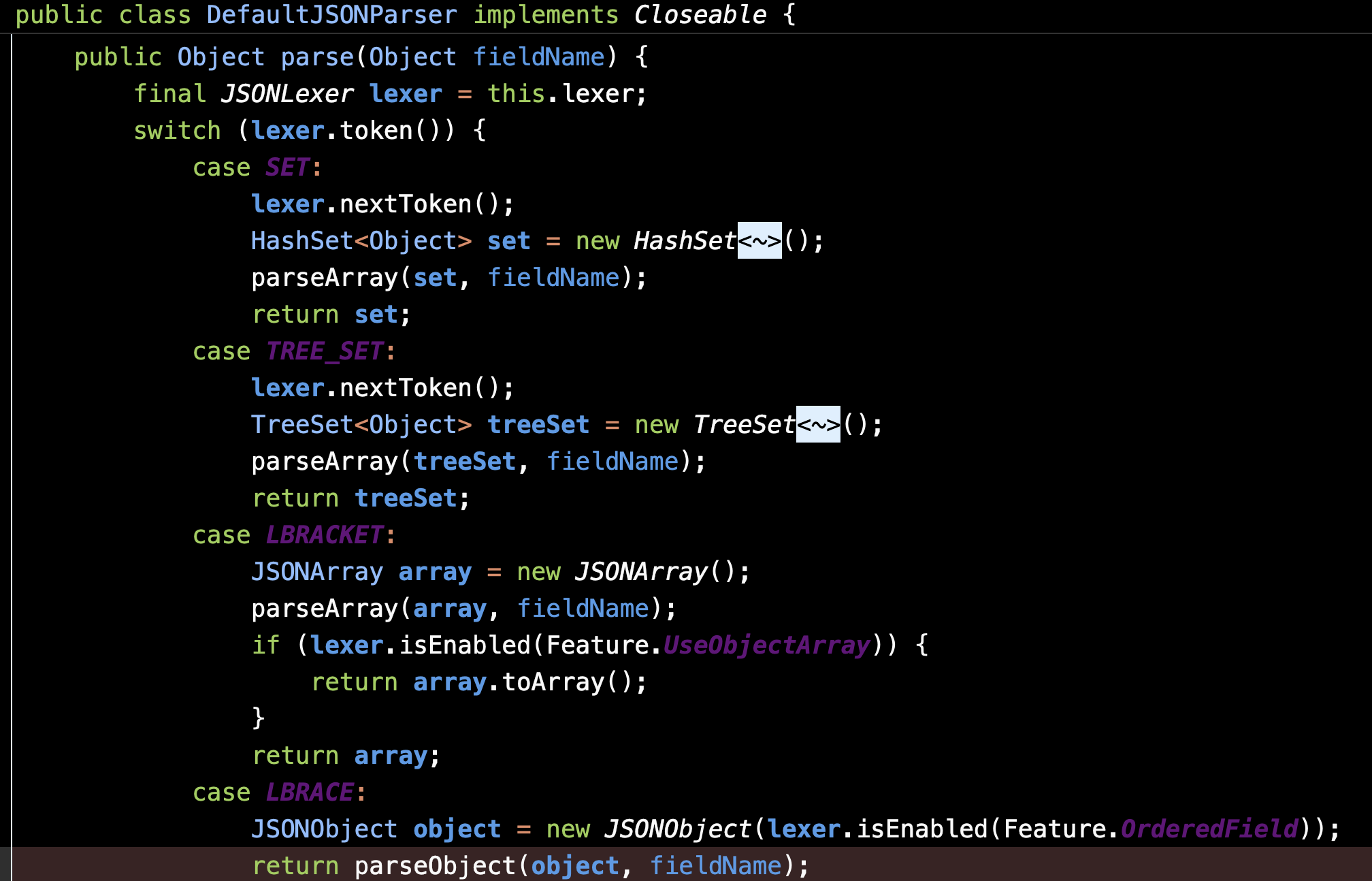Expand folded diamond after HashSet
This screenshot has height=881, width=1372.
759,241
